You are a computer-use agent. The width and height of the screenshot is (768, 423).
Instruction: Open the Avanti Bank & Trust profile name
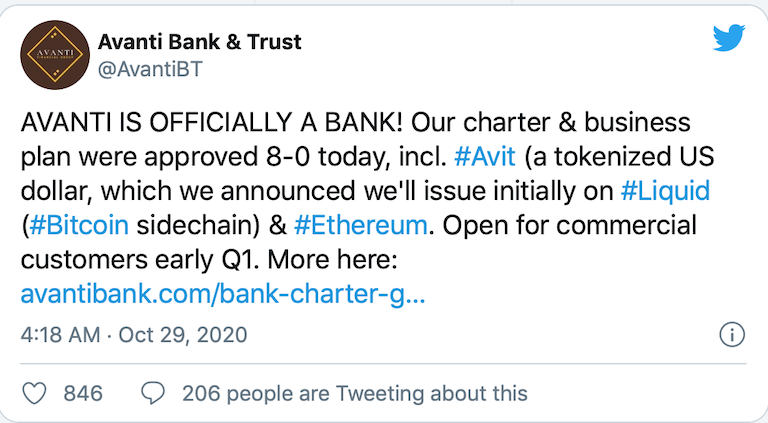pos(199,42)
